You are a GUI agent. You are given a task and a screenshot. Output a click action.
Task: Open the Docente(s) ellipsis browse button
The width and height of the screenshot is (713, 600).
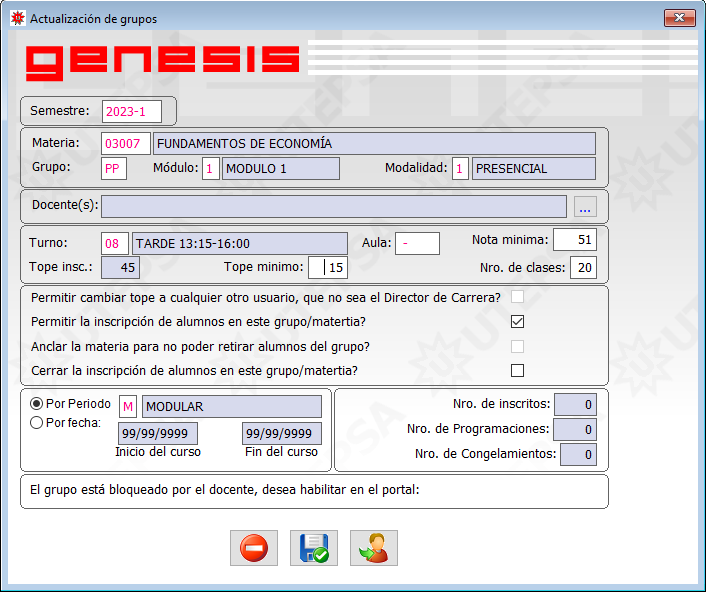click(585, 207)
